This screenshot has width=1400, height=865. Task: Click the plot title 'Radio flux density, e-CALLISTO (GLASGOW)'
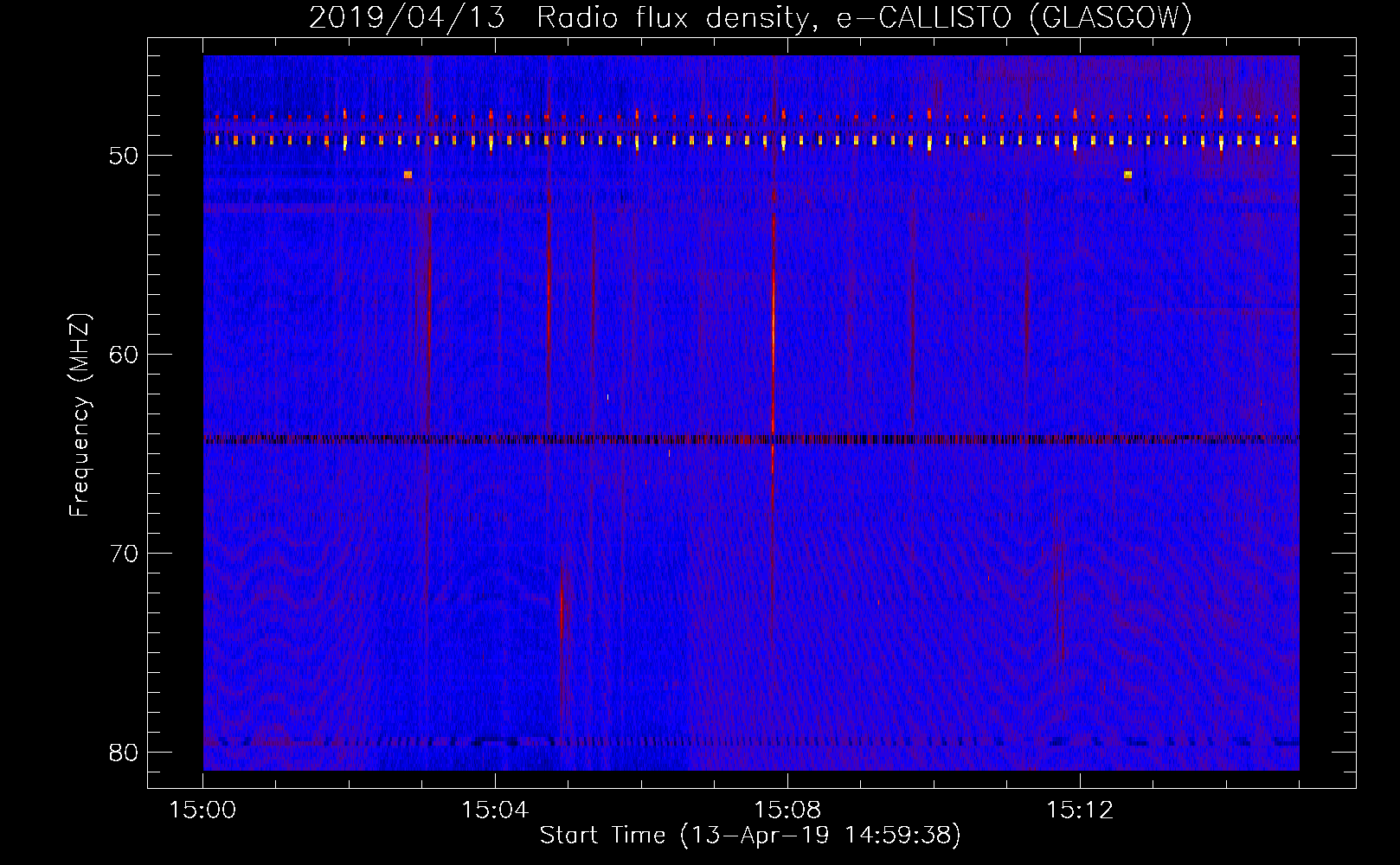click(x=864, y=17)
